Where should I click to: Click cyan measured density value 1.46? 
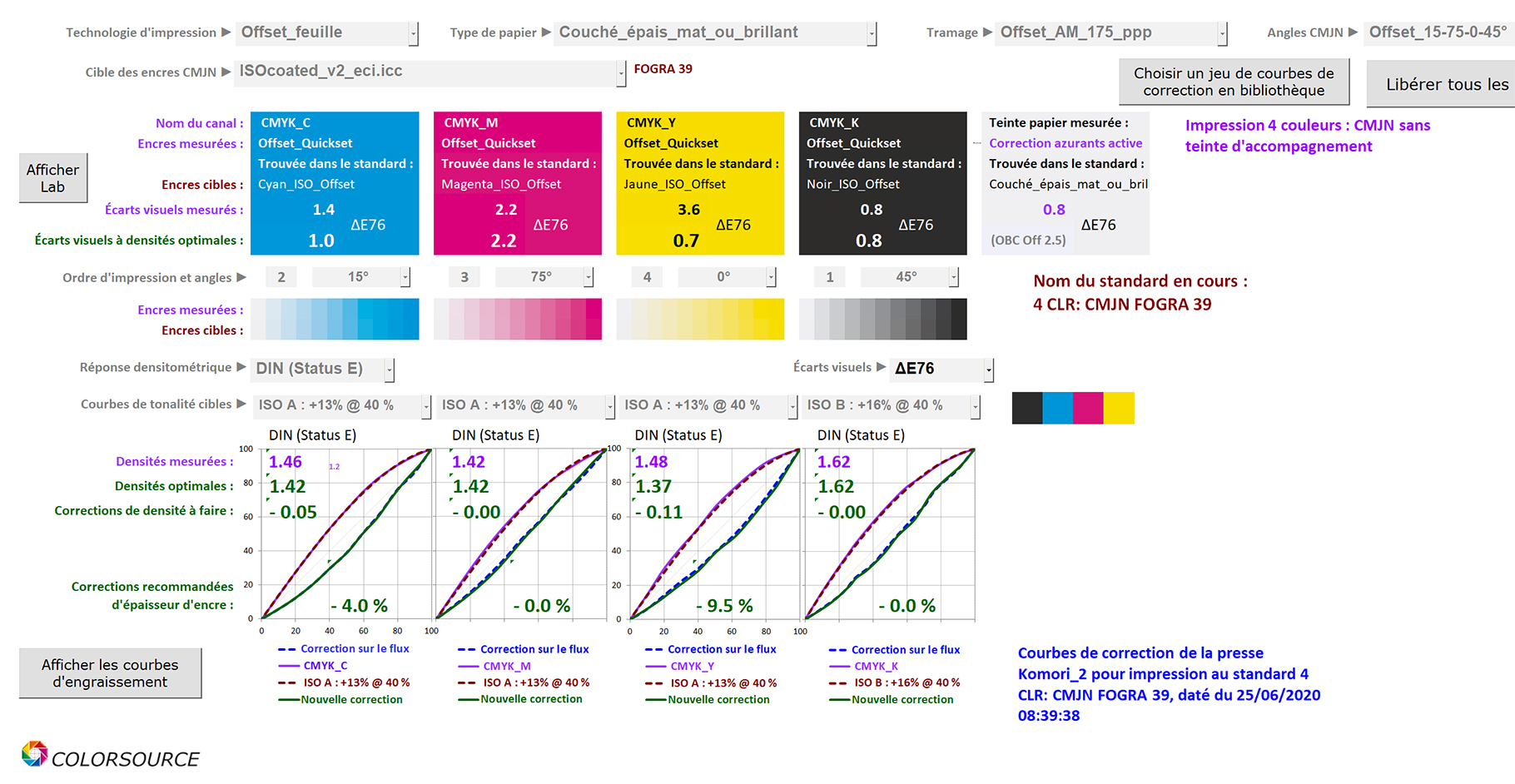click(286, 462)
